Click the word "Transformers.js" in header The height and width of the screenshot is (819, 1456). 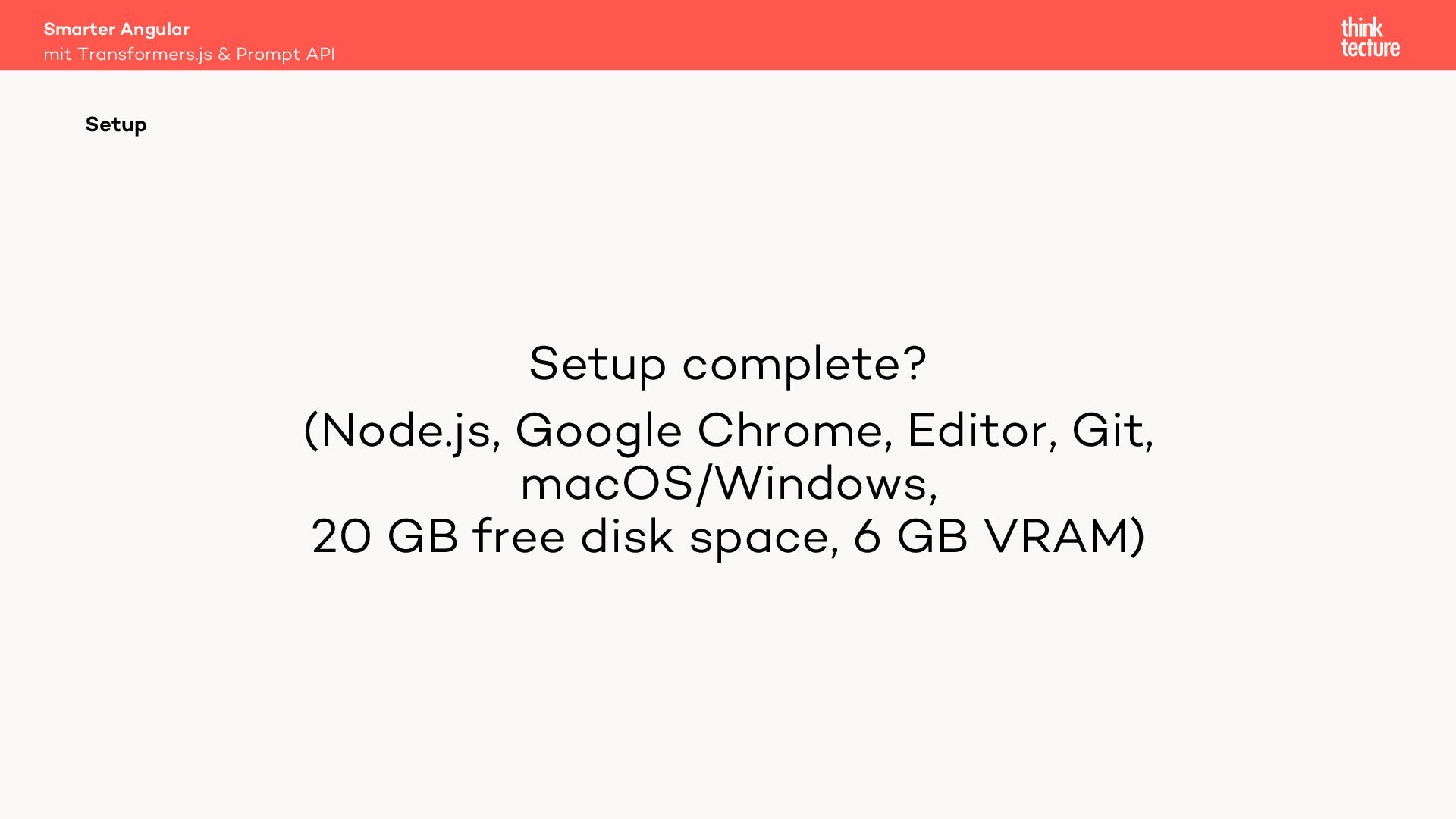click(145, 55)
